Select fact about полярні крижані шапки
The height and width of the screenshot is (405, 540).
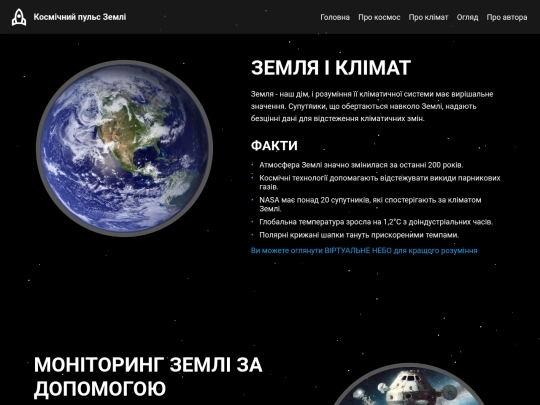(359, 235)
